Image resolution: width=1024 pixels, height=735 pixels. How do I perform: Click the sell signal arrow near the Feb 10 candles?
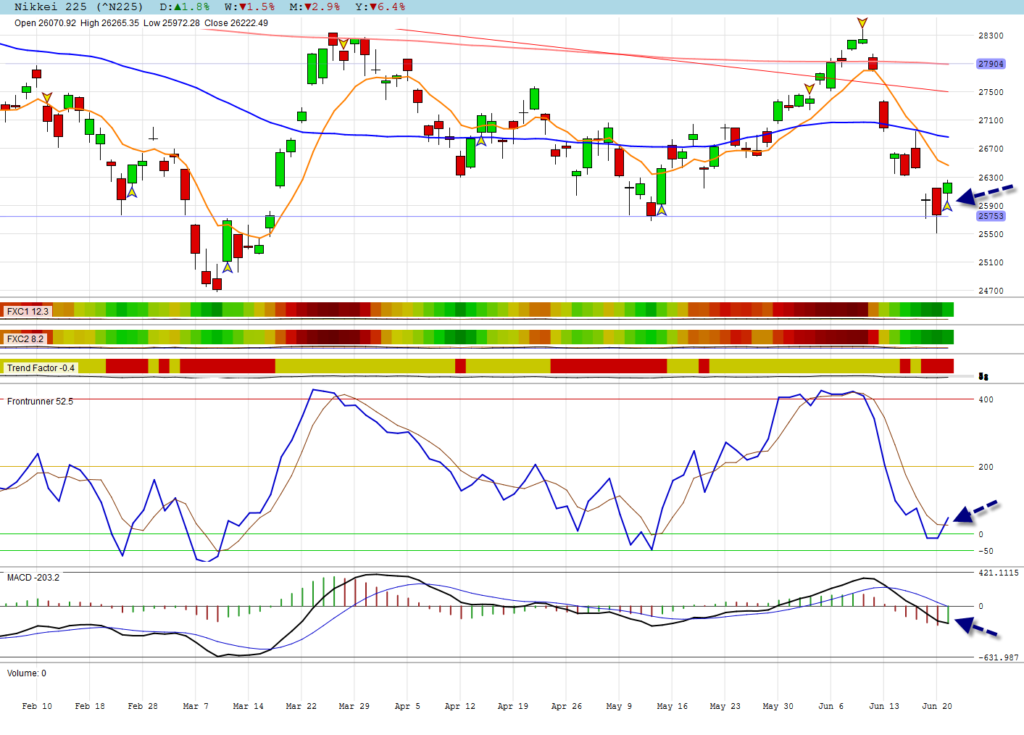pos(47,98)
